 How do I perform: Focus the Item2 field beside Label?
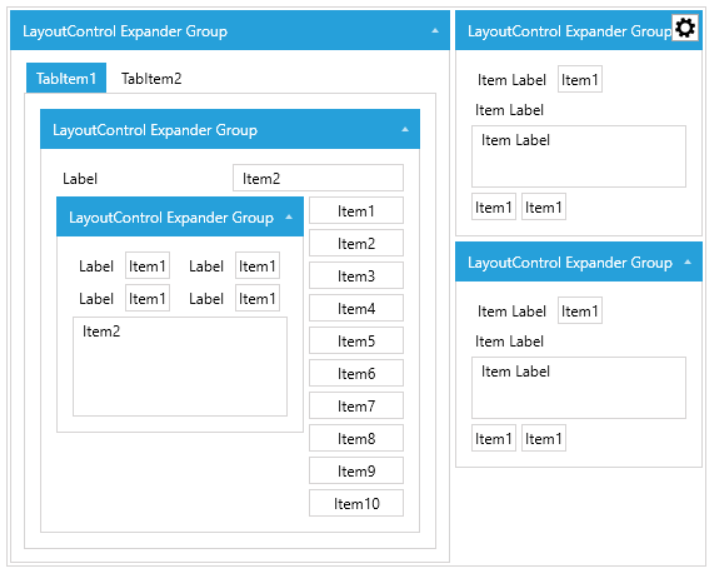pos(318,178)
